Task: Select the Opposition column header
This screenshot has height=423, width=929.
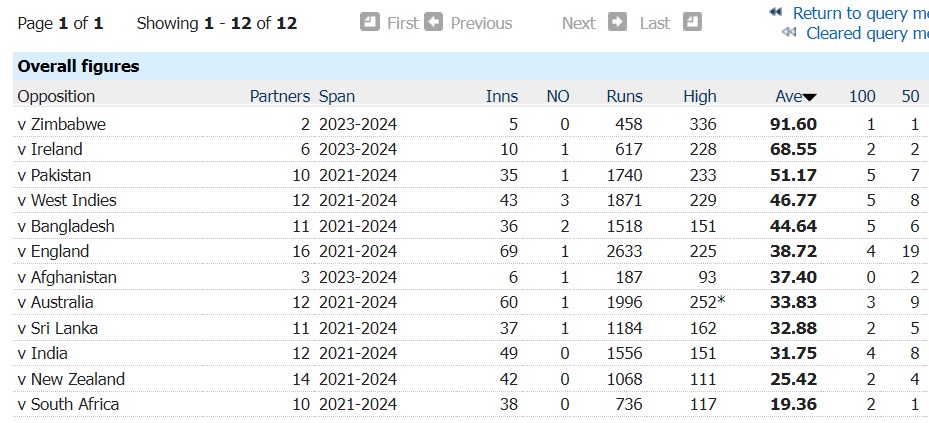Action: click(x=56, y=97)
